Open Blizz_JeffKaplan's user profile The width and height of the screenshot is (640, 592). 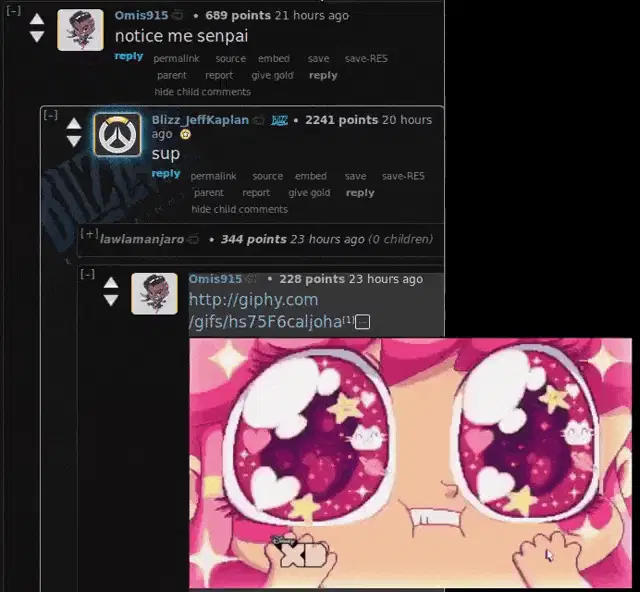[200, 120]
